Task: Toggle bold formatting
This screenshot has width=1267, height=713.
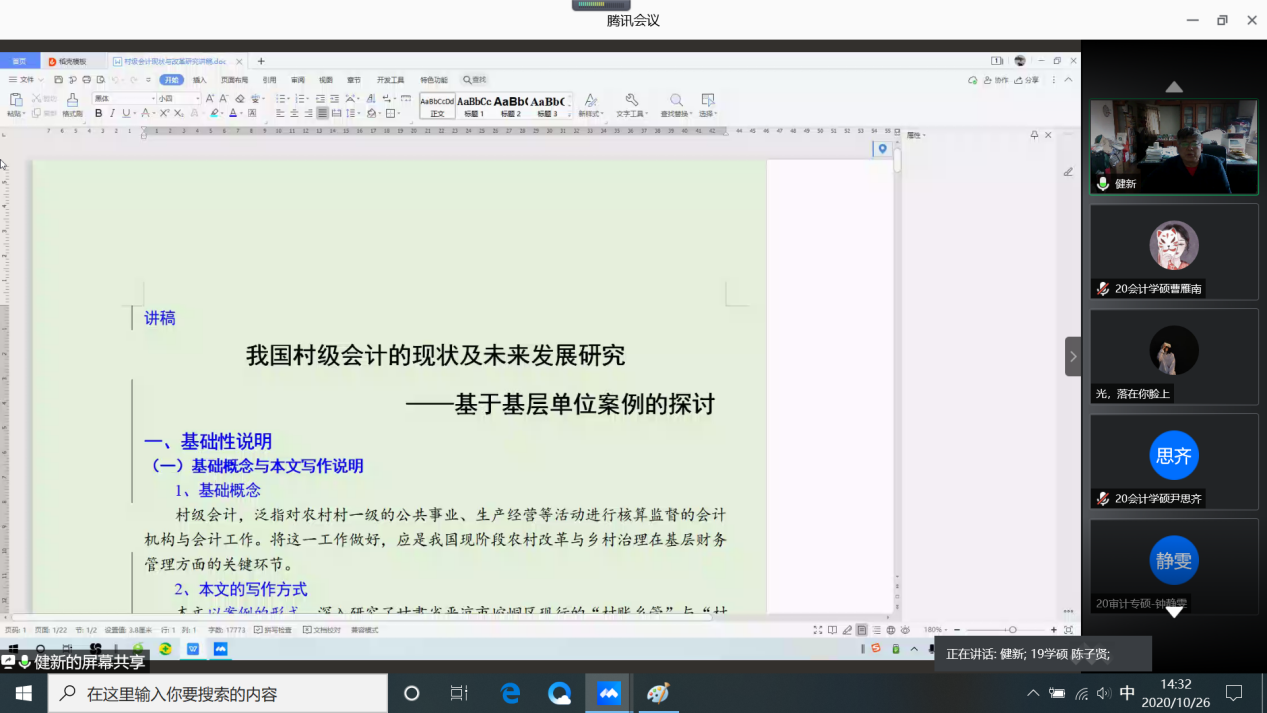Action: (98, 113)
